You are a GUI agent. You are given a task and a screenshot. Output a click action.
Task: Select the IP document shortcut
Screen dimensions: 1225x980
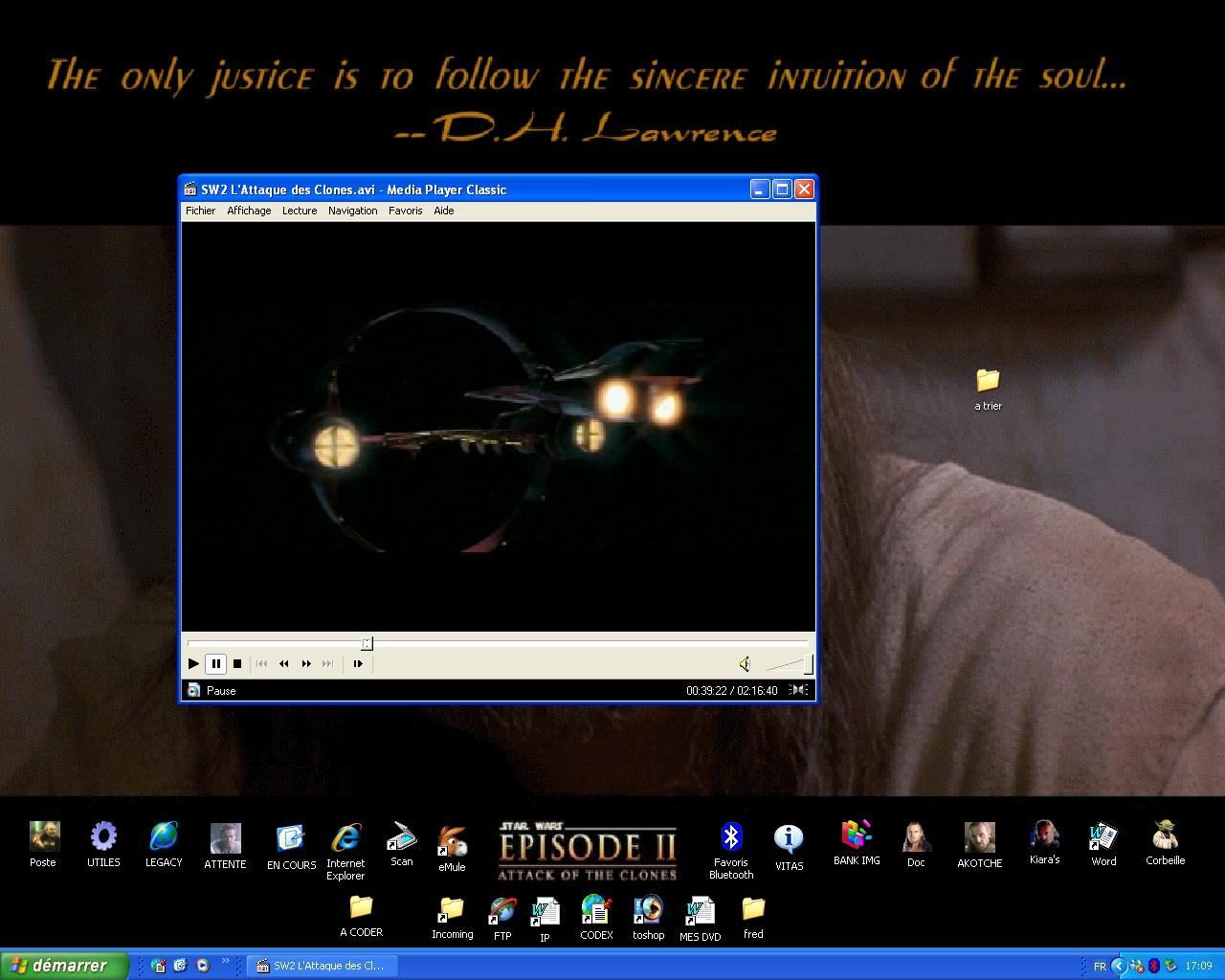545,920
